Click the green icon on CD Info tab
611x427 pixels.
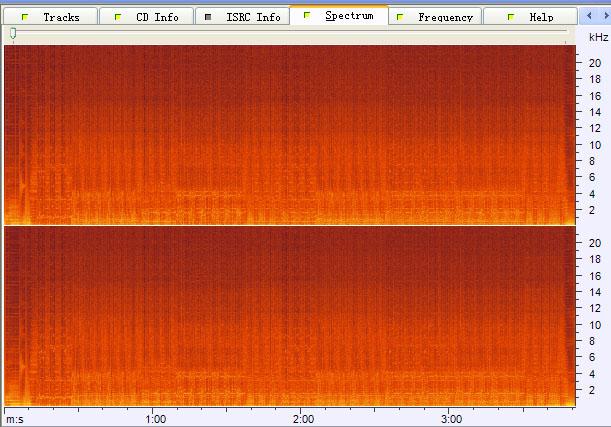pos(118,17)
